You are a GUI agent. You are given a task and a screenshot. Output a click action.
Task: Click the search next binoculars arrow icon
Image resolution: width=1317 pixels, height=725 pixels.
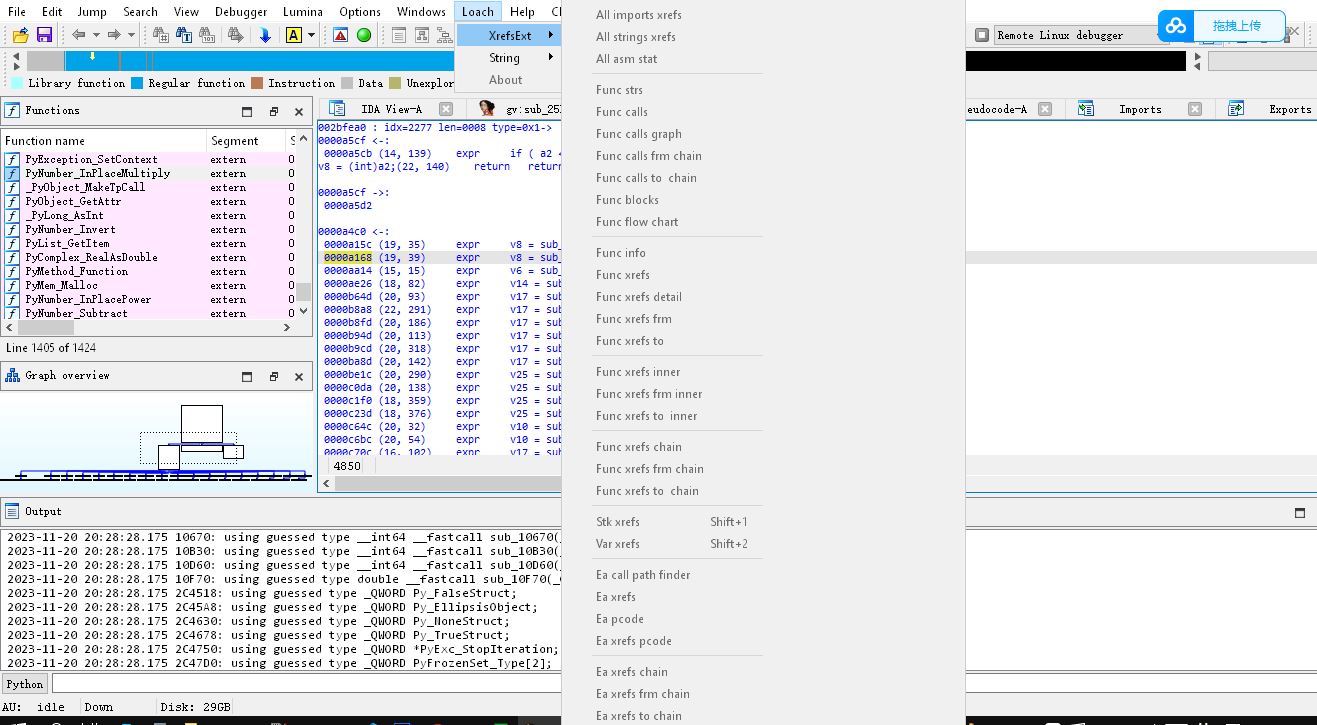pyautogui.click(x=236, y=35)
